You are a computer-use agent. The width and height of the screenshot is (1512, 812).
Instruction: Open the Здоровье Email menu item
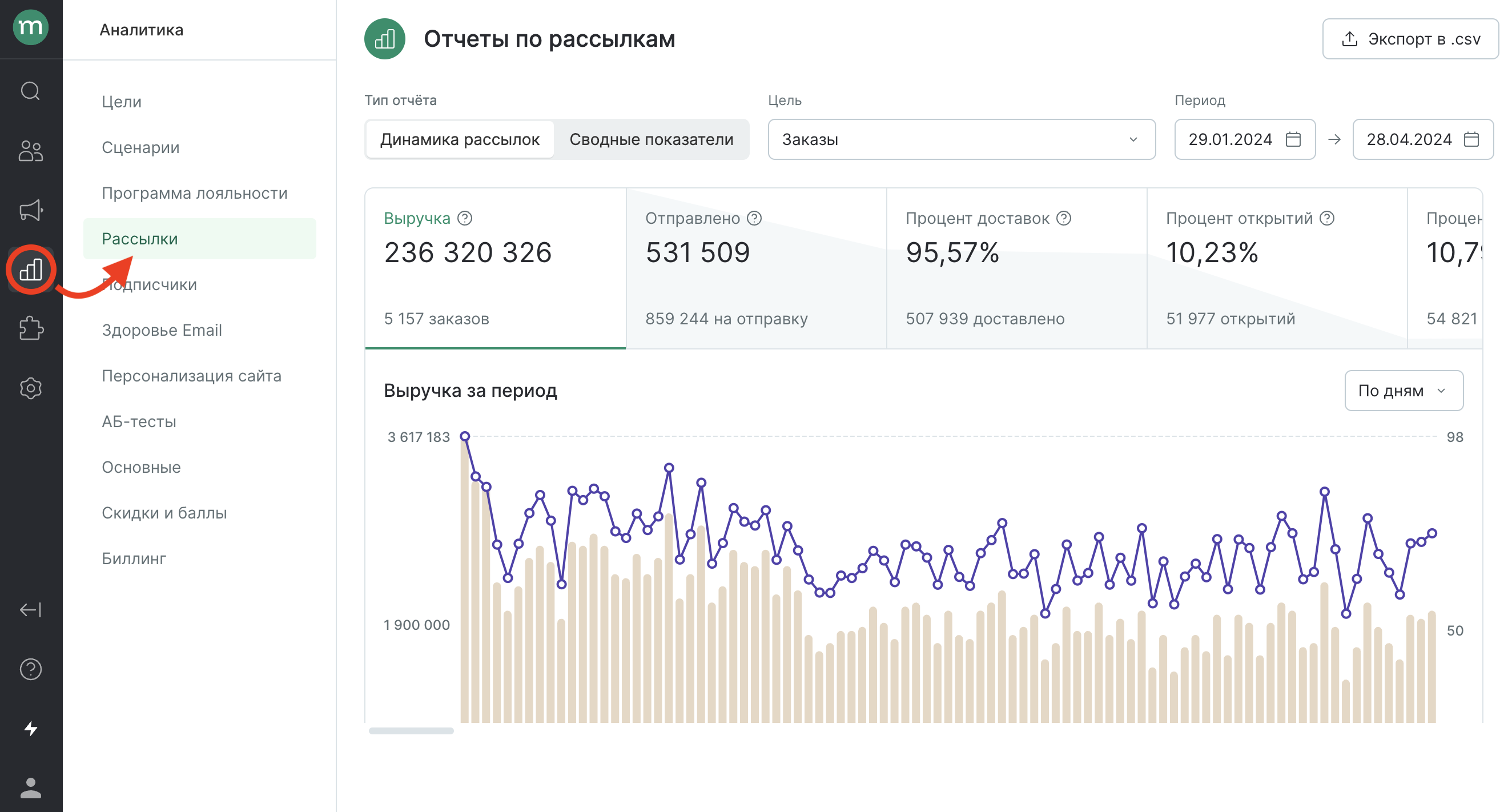[x=162, y=330]
